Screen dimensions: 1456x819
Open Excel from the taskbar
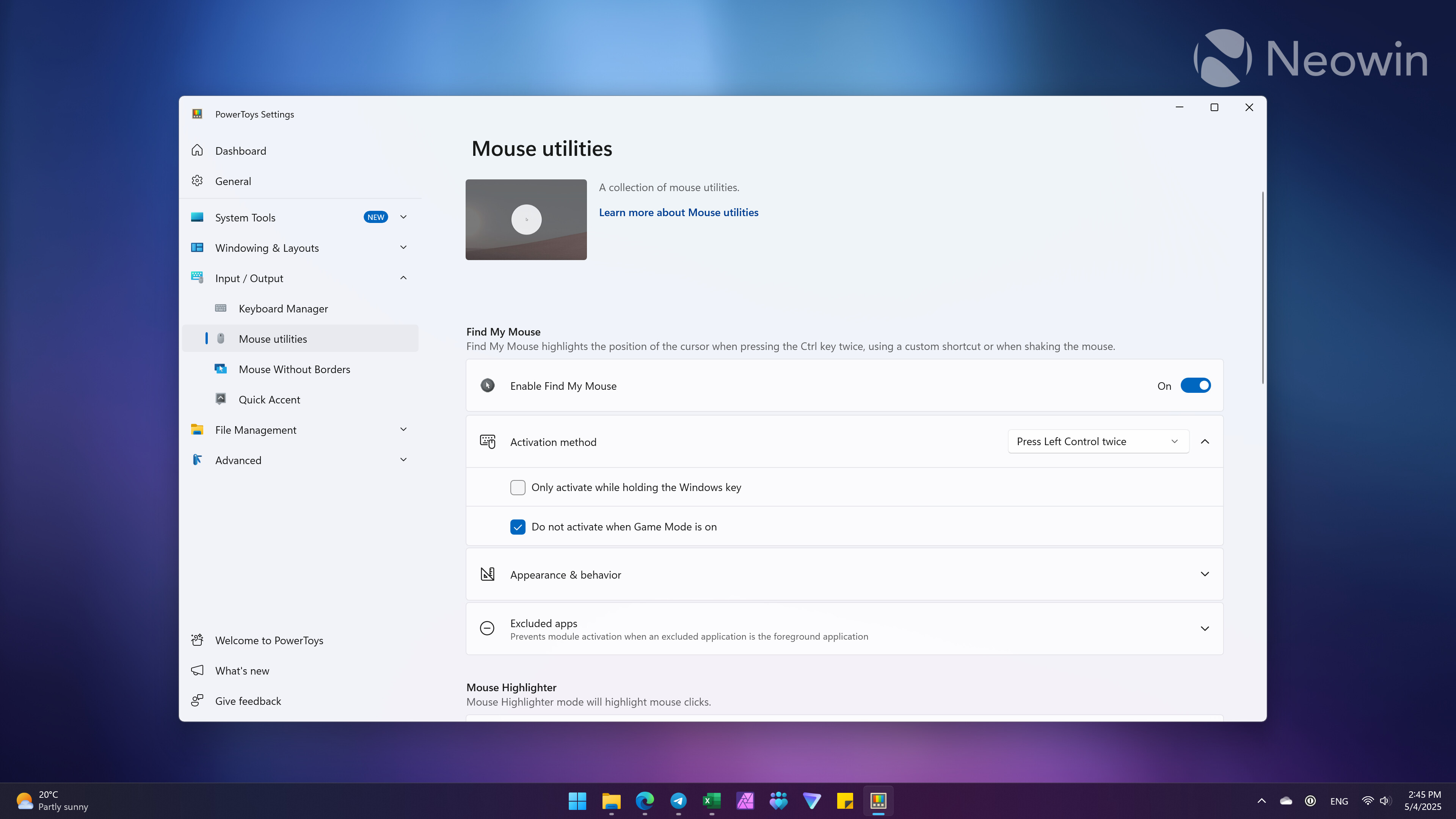click(x=712, y=801)
